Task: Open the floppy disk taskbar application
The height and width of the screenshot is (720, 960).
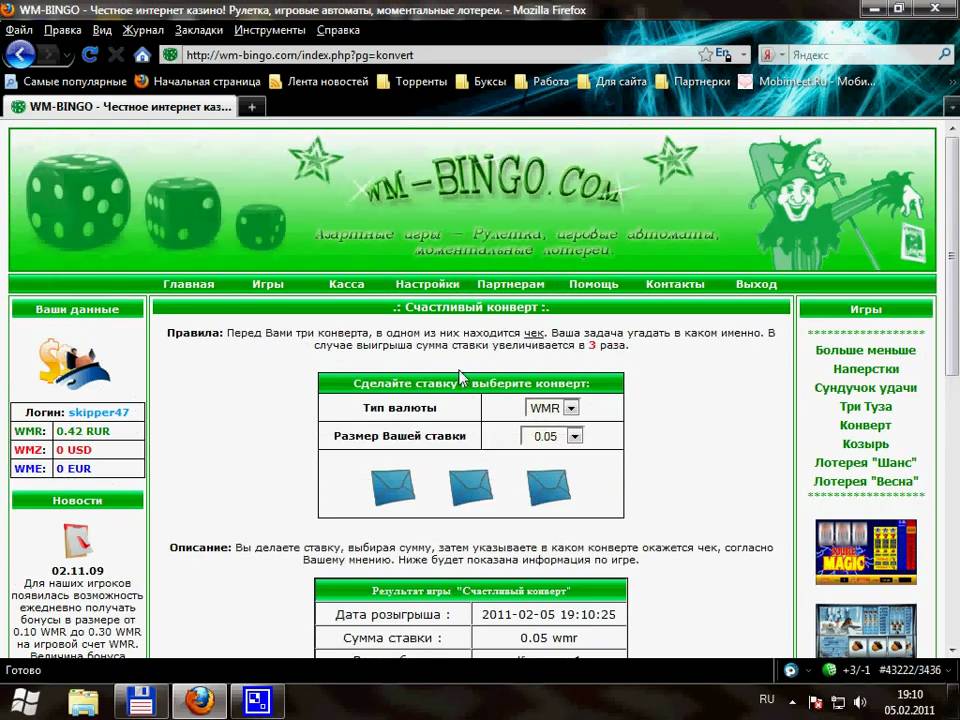Action: click(141, 702)
